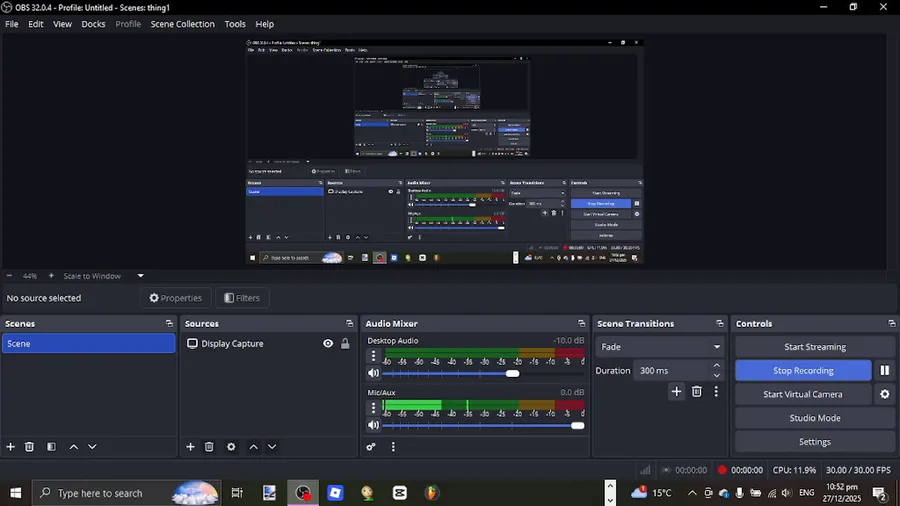Add a scene transition with plus icon
Viewport: 900px width, 506px height.
pos(676,391)
